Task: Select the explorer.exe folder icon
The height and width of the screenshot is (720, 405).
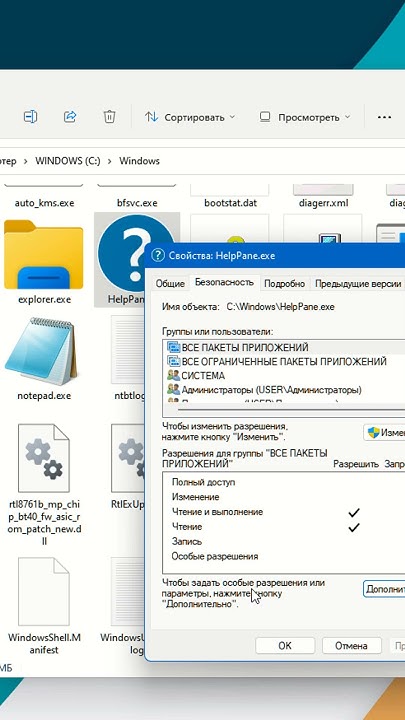Action: pos(44,254)
